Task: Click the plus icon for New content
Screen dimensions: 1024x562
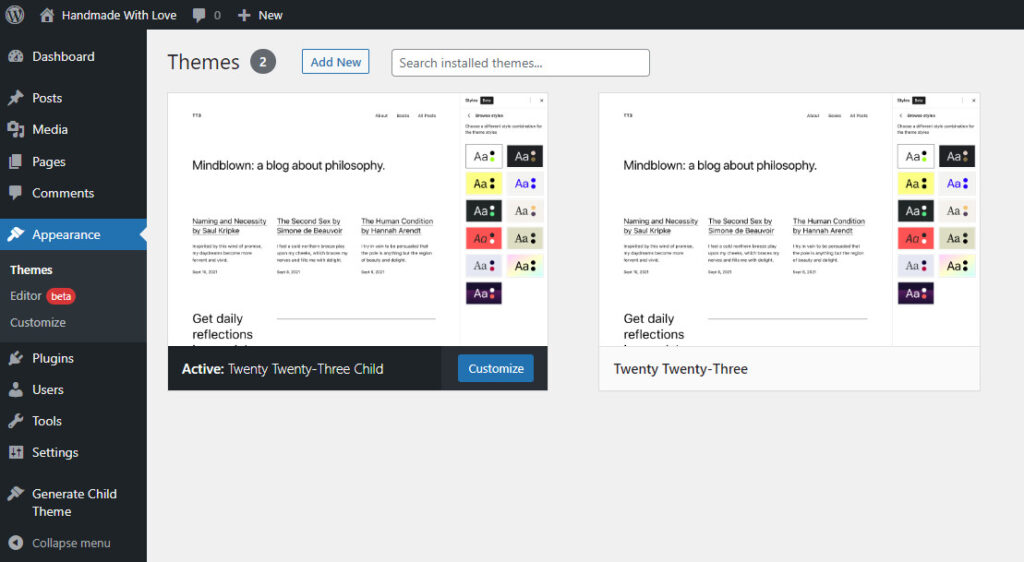Action: pos(244,15)
